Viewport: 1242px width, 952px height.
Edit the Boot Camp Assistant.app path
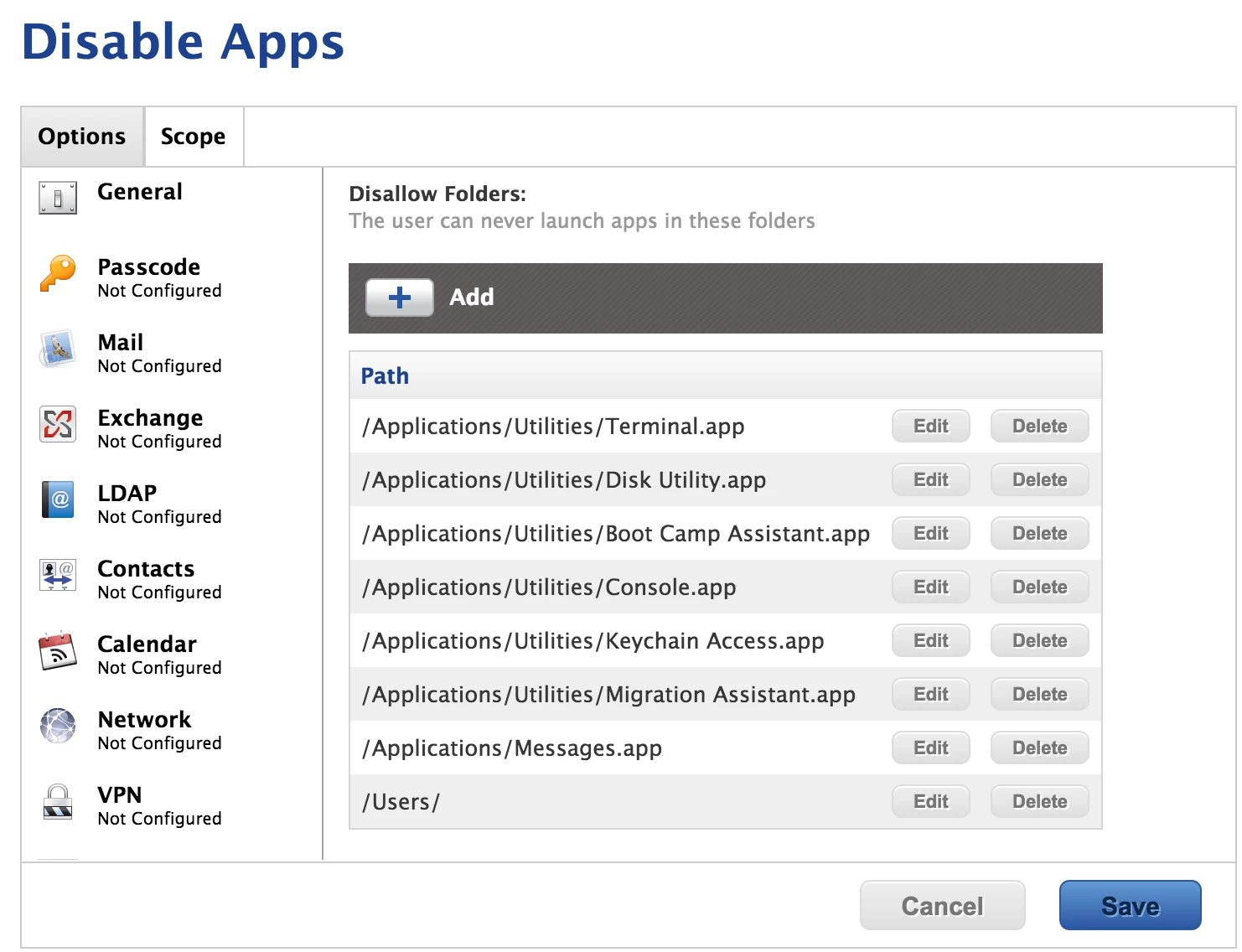point(931,533)
